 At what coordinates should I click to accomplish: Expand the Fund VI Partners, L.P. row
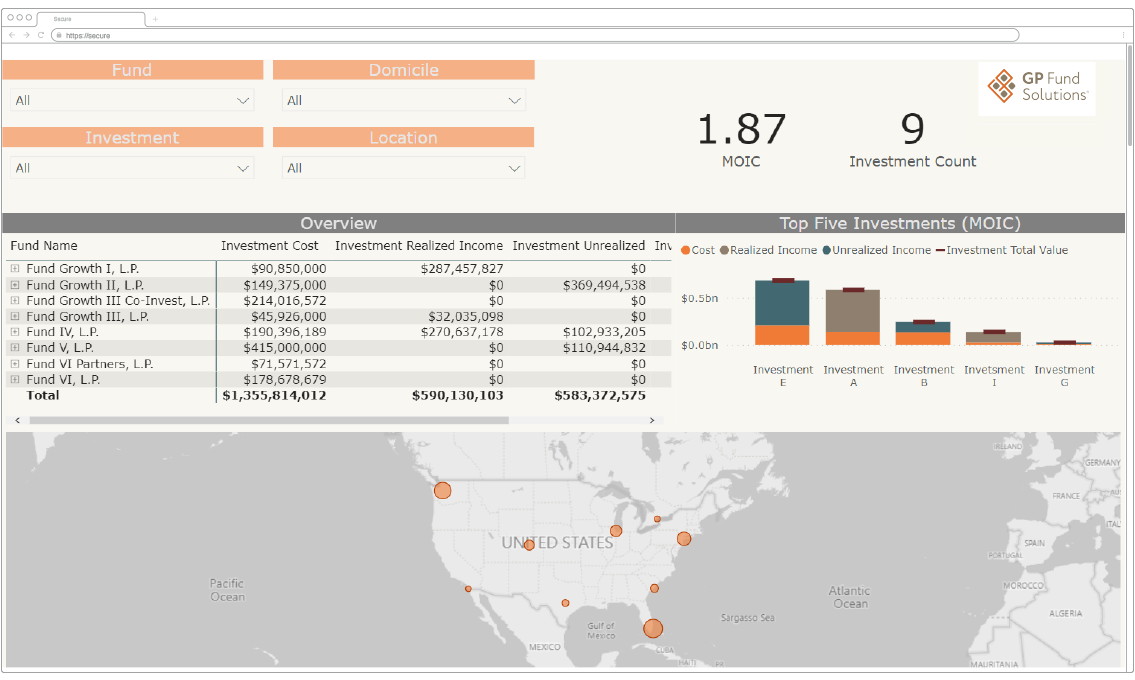14,364
